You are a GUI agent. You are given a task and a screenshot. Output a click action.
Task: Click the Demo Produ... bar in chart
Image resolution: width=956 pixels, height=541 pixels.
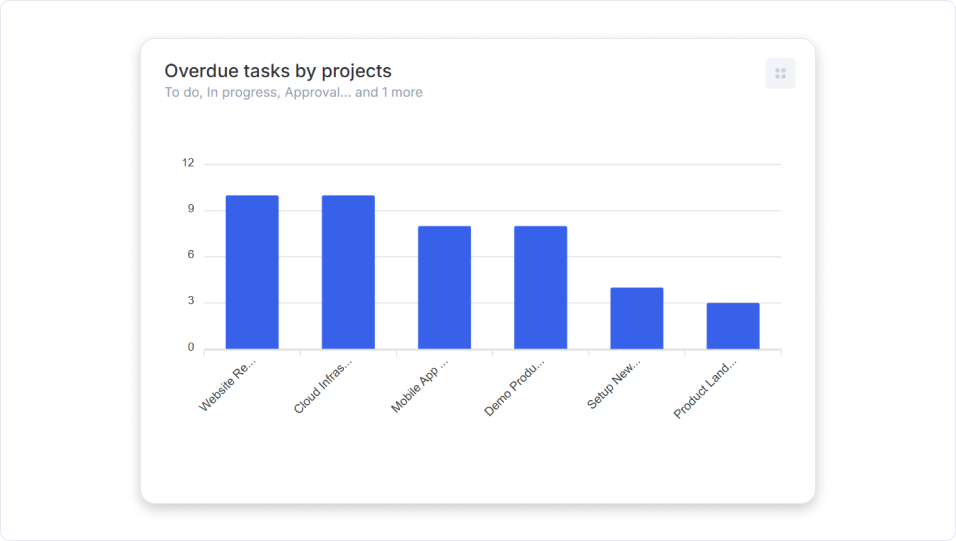point(540,288)
